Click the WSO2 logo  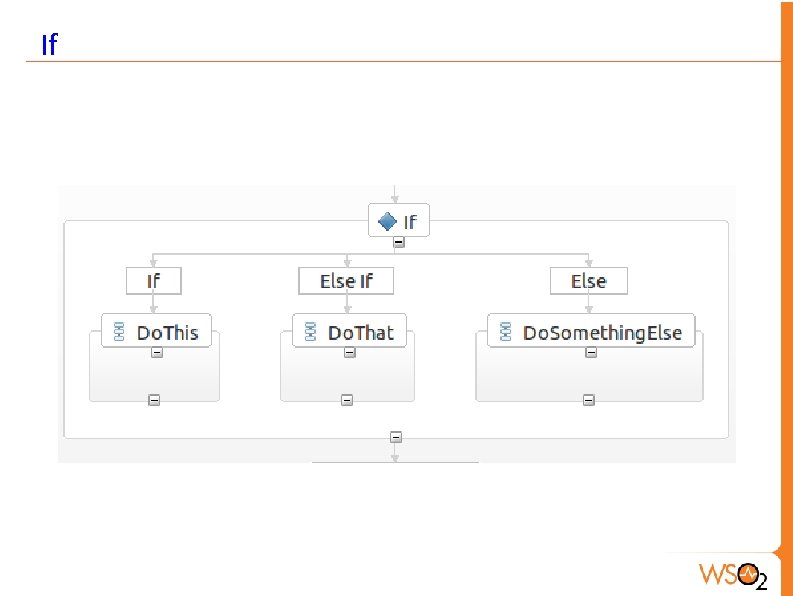(733, 574)
